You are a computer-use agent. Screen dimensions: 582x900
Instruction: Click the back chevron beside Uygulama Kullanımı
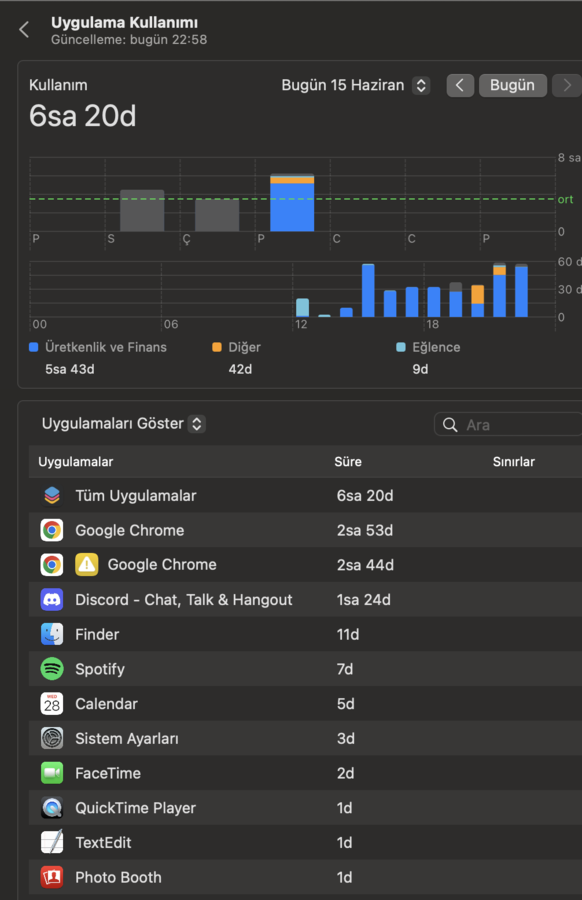(x=24, y=30)
